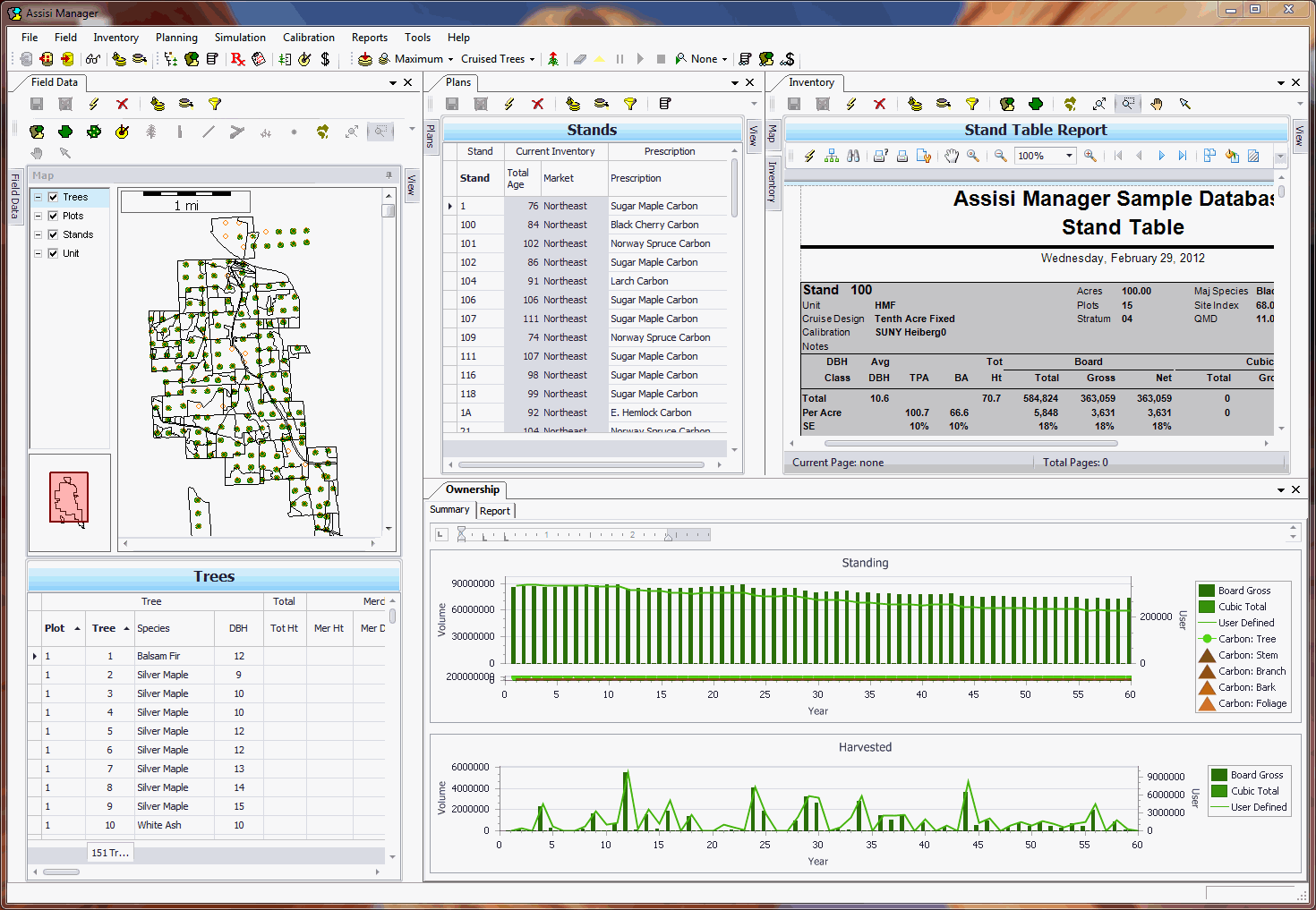This screenshot has width=1316, height=910.
Task: Select stand 104 Larch Carbon row
Action: (x=586, y=281)
